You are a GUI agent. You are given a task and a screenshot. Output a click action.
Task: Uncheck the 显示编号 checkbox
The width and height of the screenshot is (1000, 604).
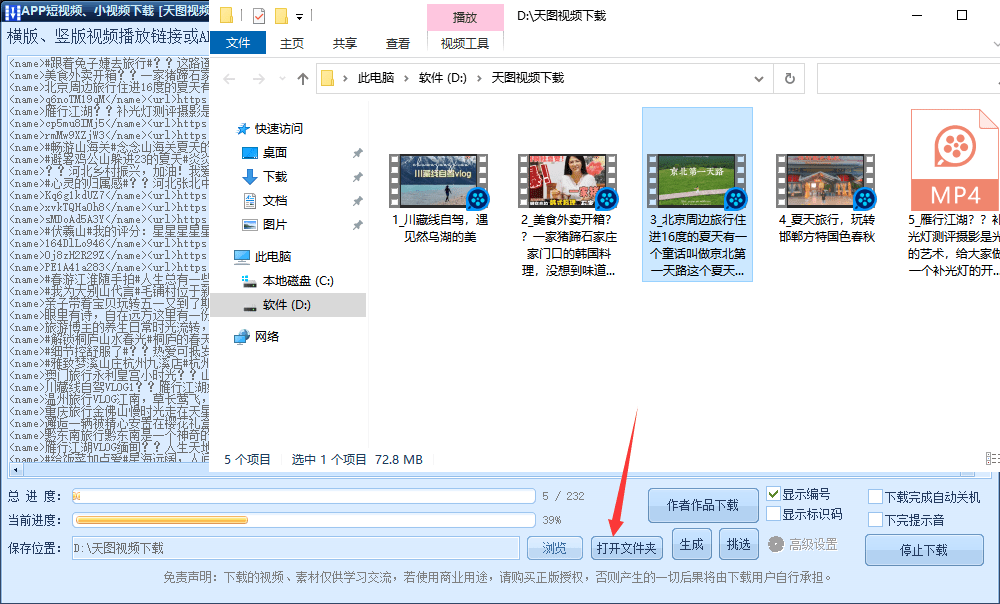pyautogui.click(x=774, y=494)
